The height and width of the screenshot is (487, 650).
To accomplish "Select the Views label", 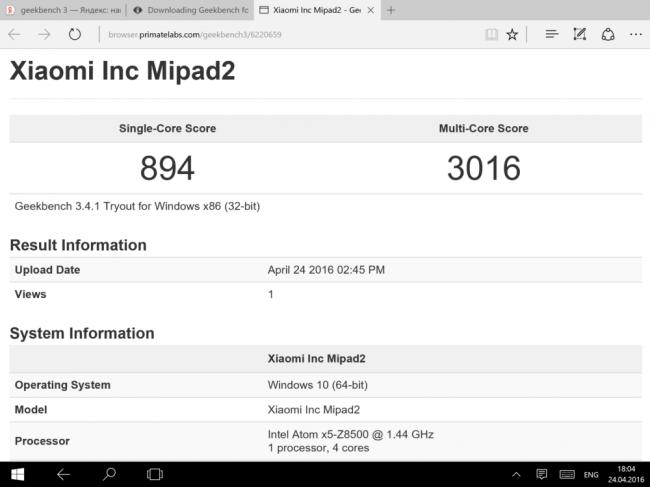I will (x=30, y=294).
